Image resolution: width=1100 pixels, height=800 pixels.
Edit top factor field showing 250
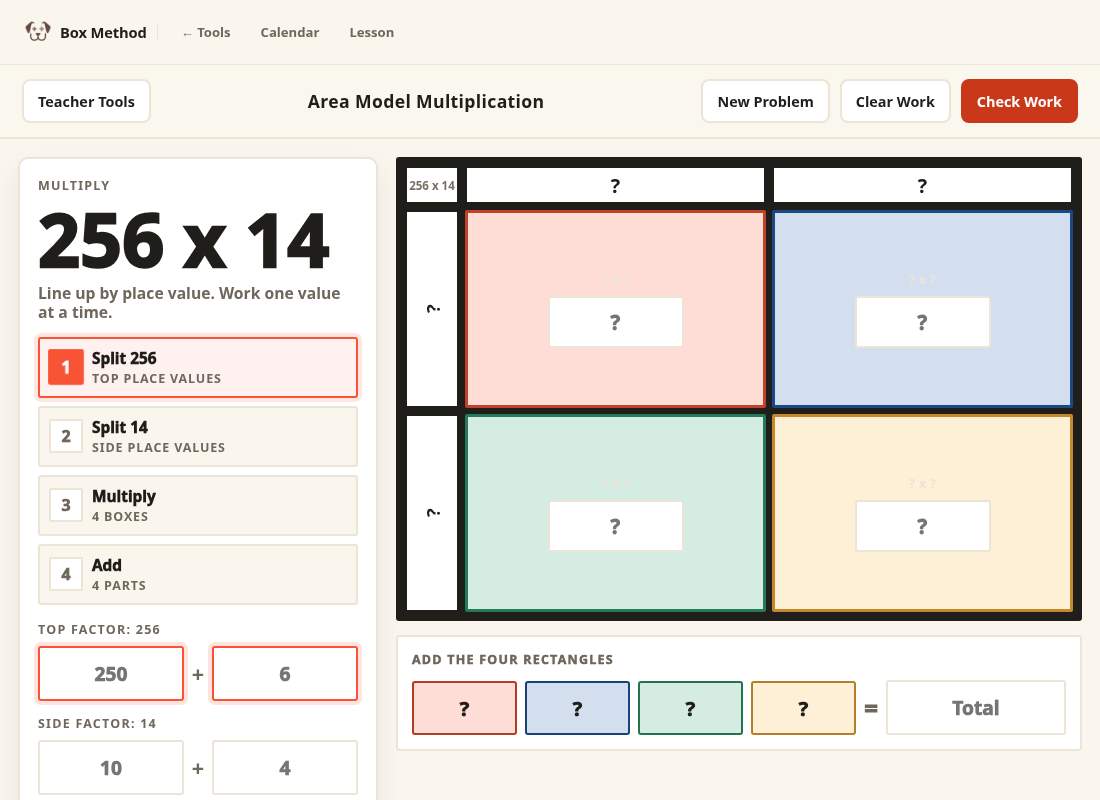click(111, 674)
